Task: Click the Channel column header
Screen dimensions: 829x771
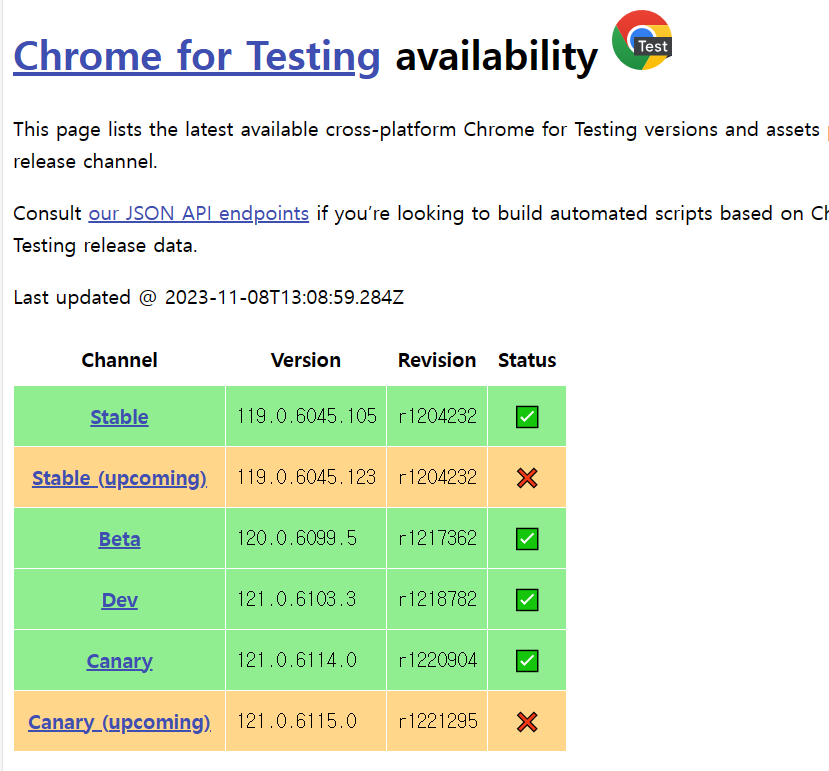Action: [119, 360]
